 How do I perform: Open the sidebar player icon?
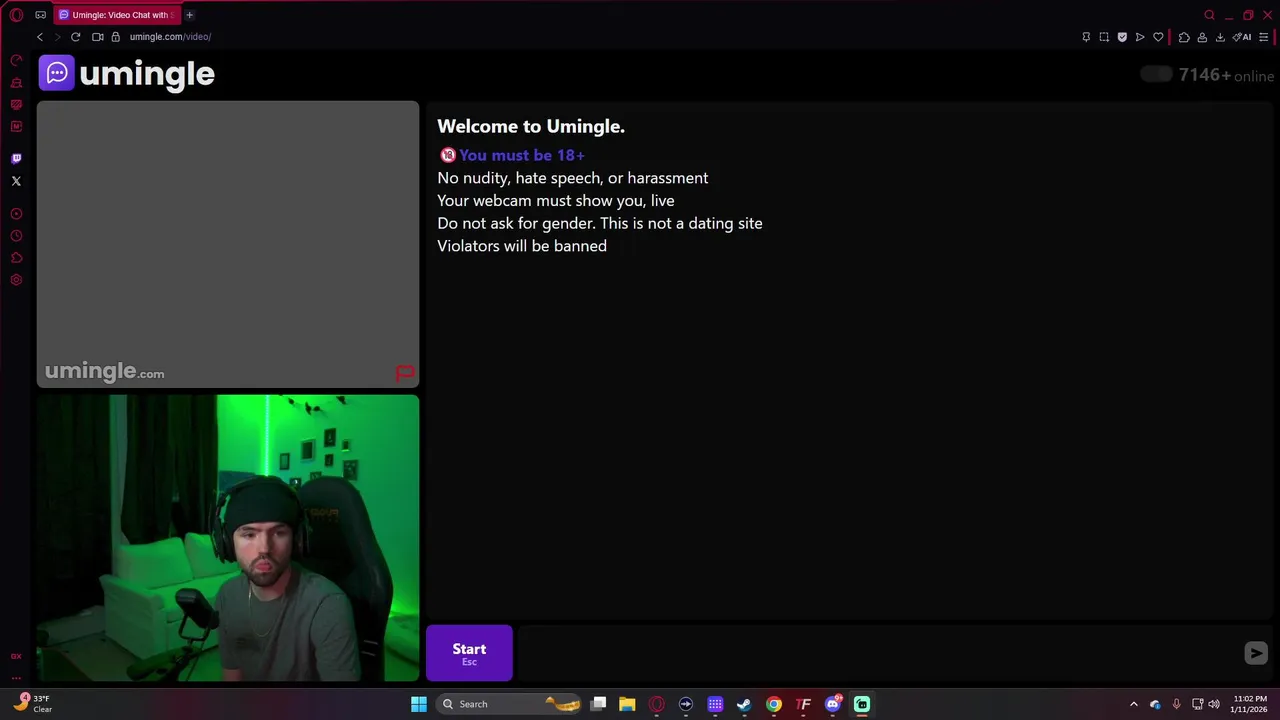tap(16, 214)
